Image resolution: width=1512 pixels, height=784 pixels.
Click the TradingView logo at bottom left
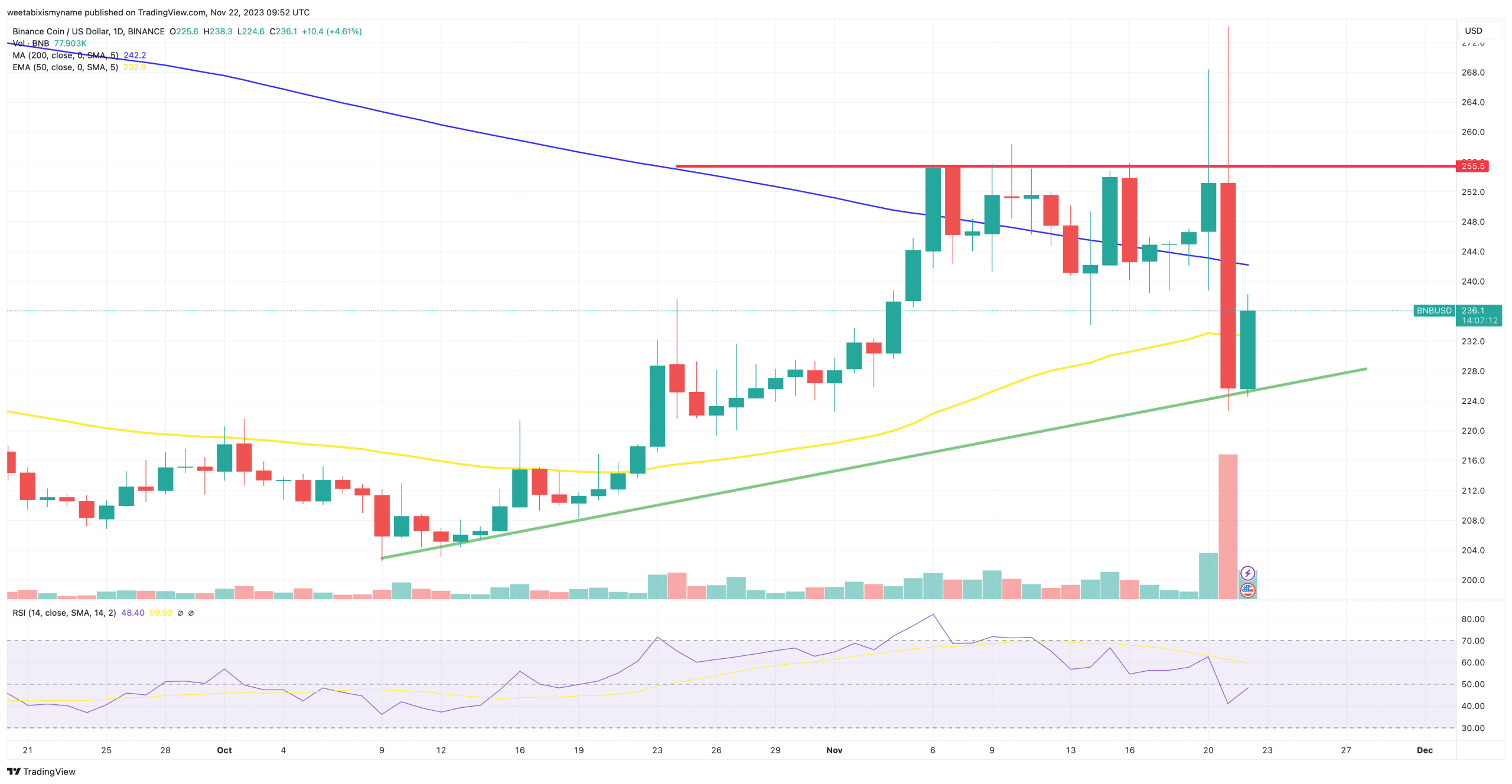(41, 771)
